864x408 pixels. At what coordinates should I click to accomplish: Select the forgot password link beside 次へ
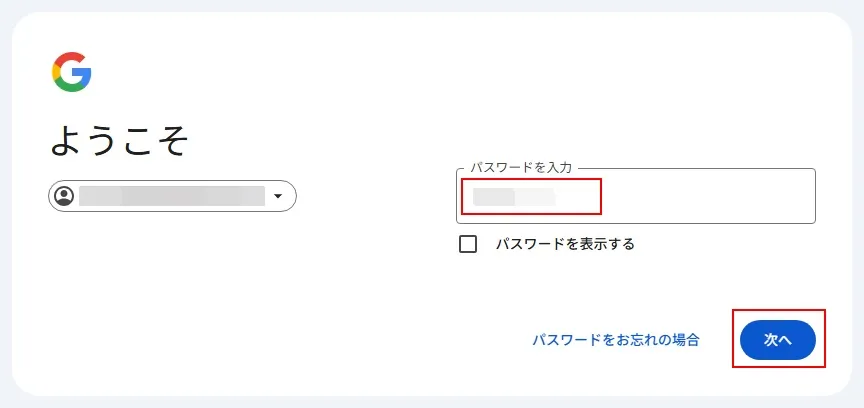[x=615, y=340]
